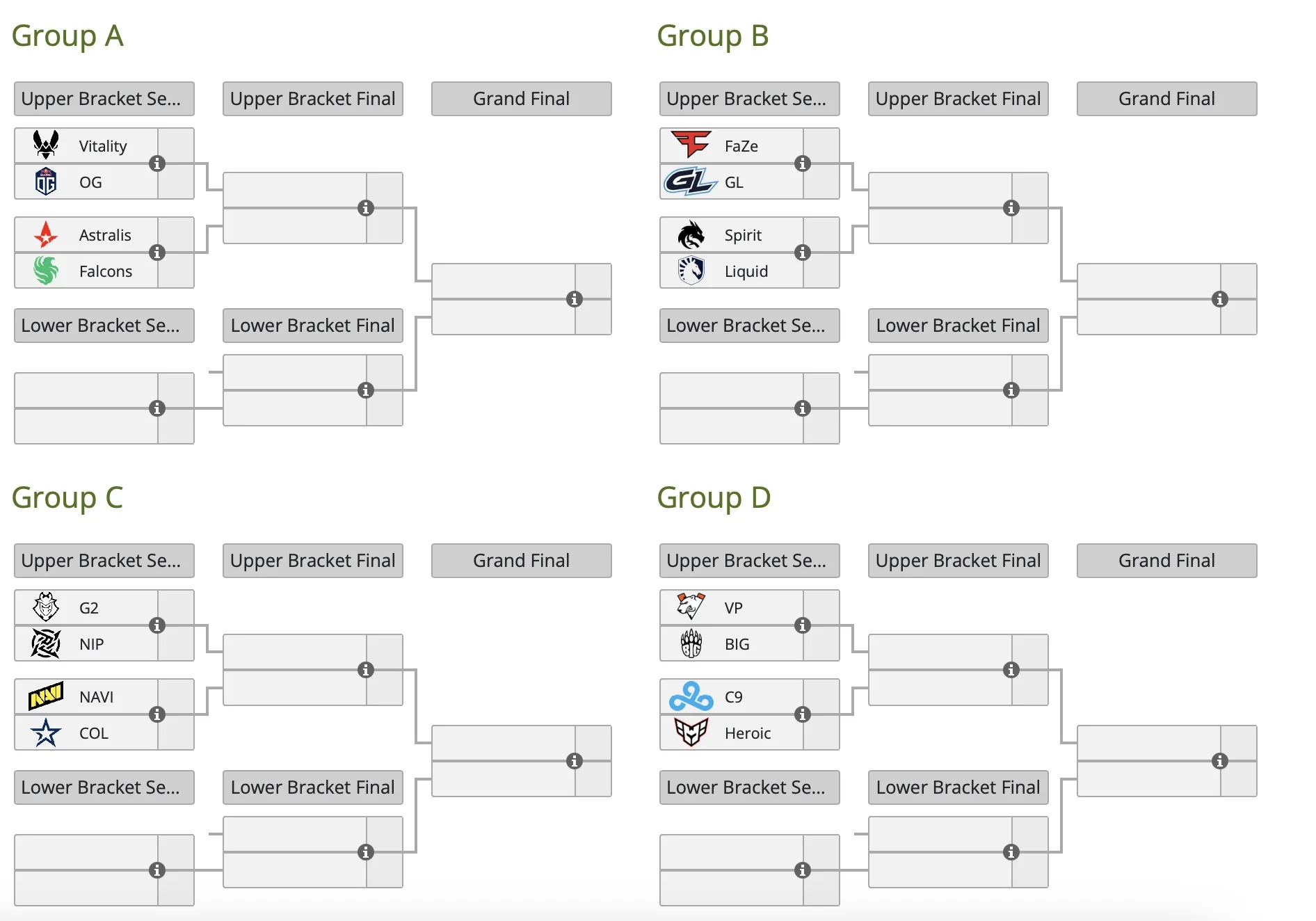Open info for Vitality vs OG match
Screen dimensions: 1316x921
tap(157, 163)
